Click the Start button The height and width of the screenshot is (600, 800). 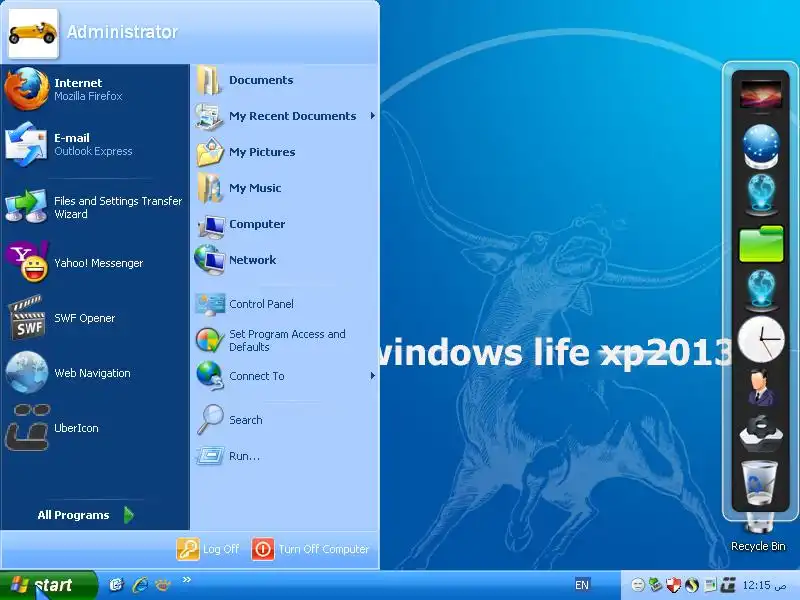click(x=48, y=585)
